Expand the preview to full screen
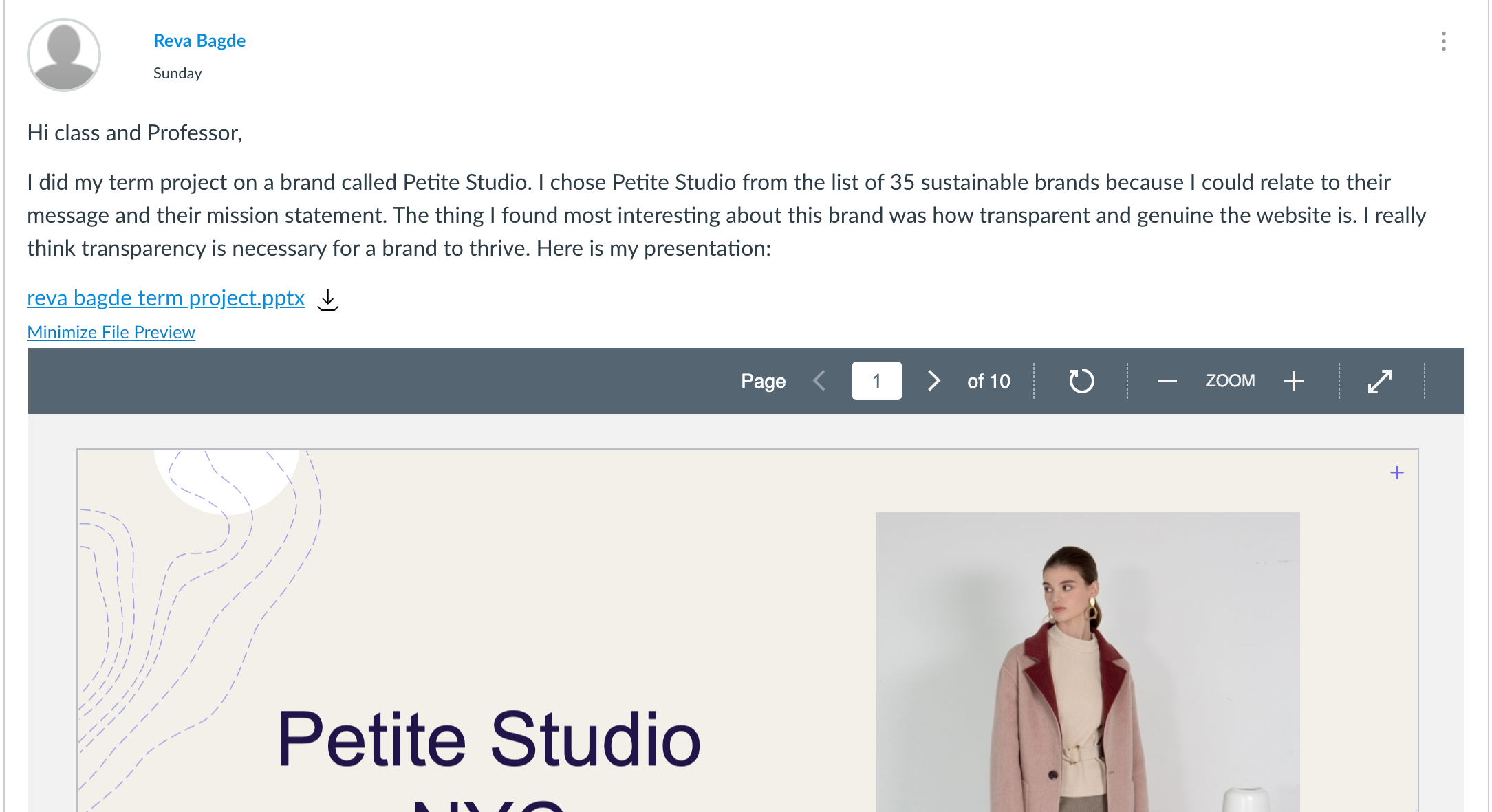 pyautogui.click(x=1380, y=381)
